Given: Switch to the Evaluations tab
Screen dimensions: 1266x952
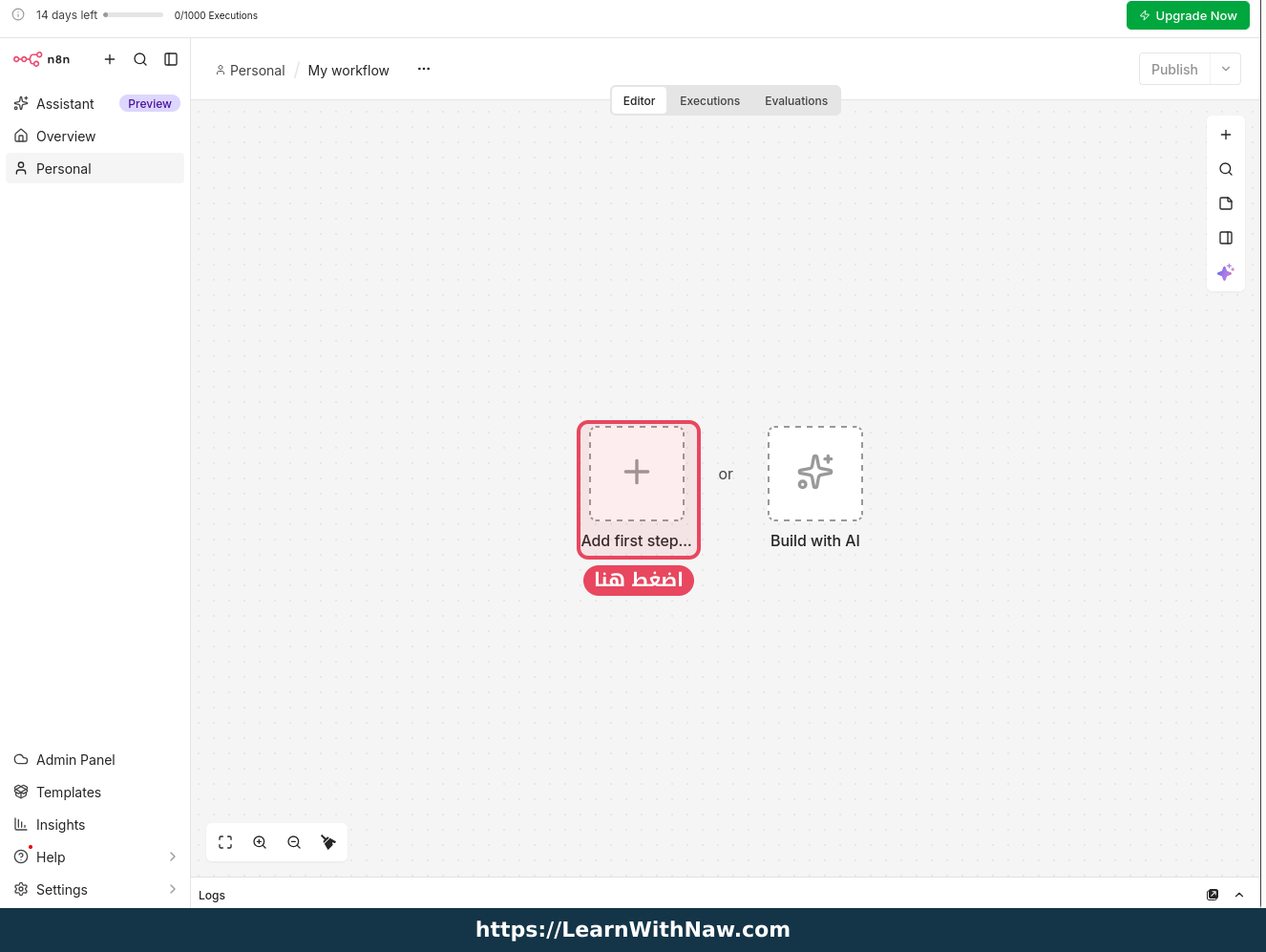Looking at the screenshot, I should [x=796, y=101].
